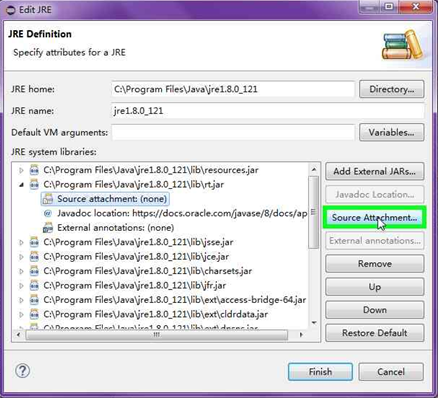Cancel the Edit JRE dialog
The width and height of the screenshot is (438, 398).
click(391, 372)
